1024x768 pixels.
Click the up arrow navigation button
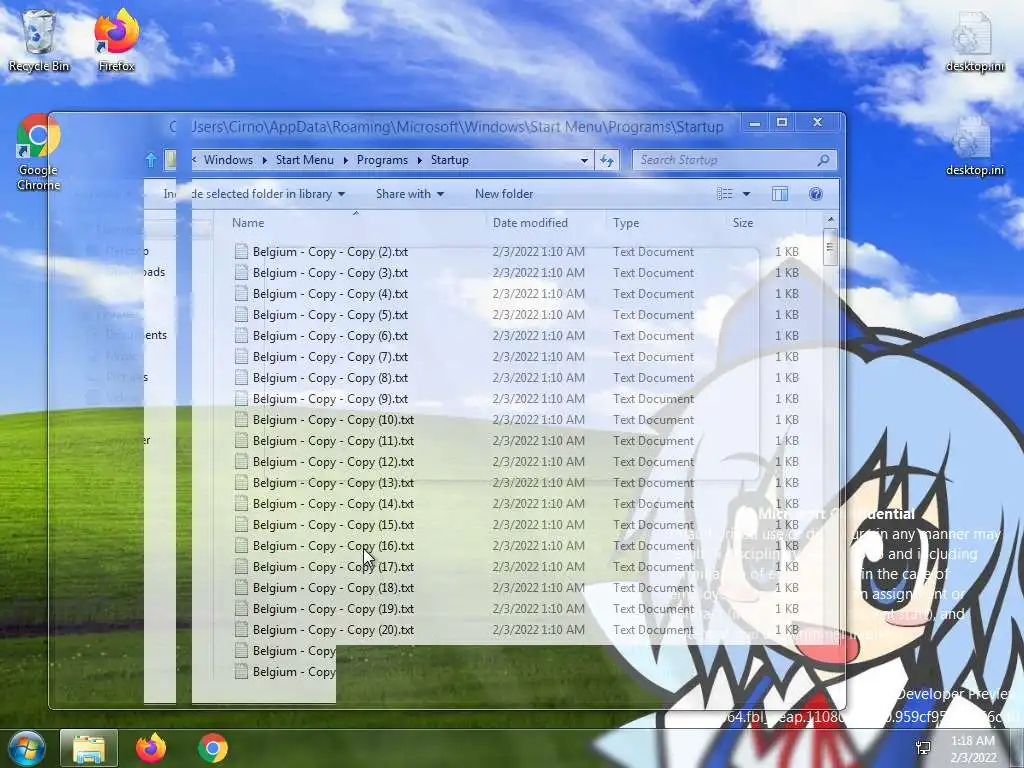coord(151,160)
